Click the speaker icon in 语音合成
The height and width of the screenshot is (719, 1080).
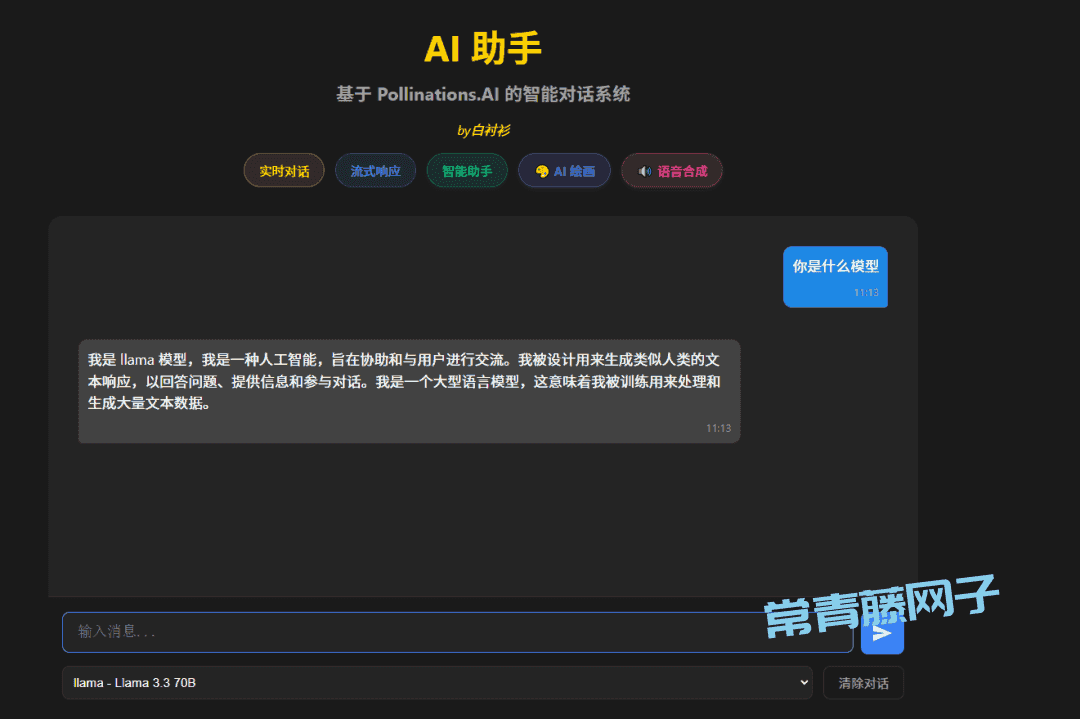(x=645, y=171)
